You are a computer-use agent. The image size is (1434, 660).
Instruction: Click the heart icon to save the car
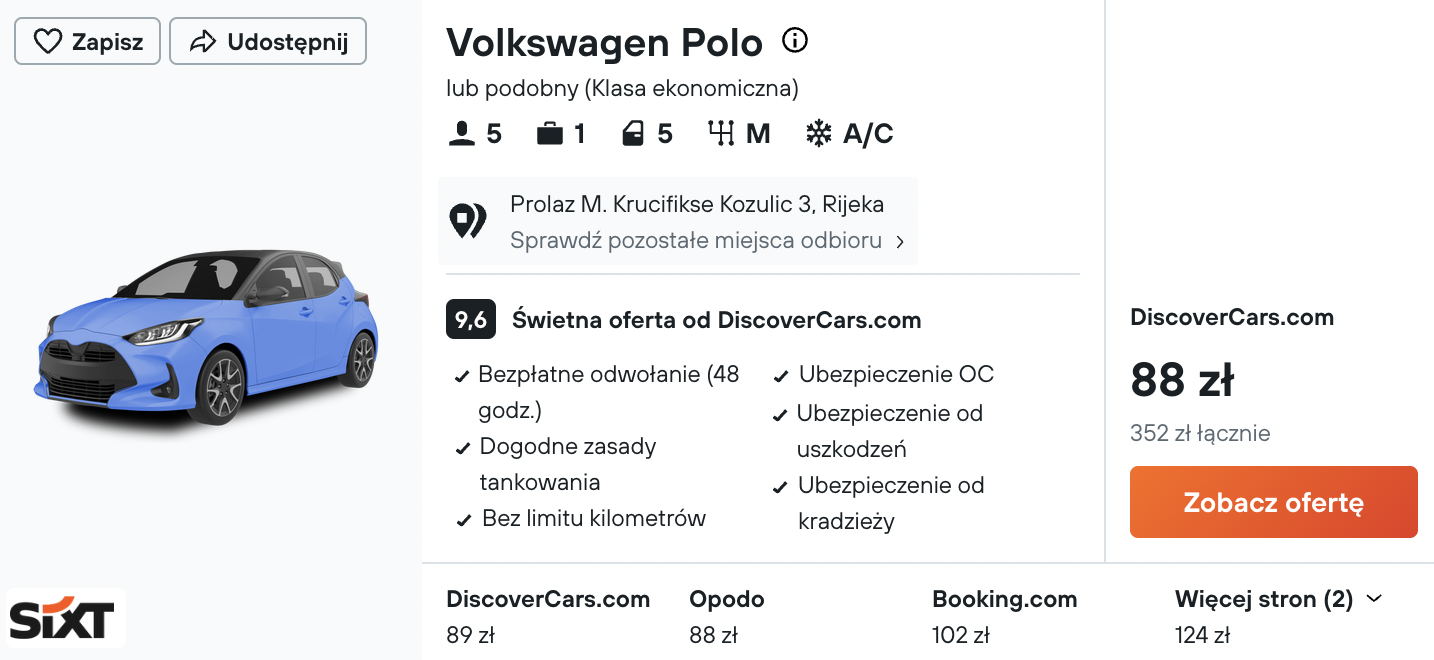click(47, 42)
